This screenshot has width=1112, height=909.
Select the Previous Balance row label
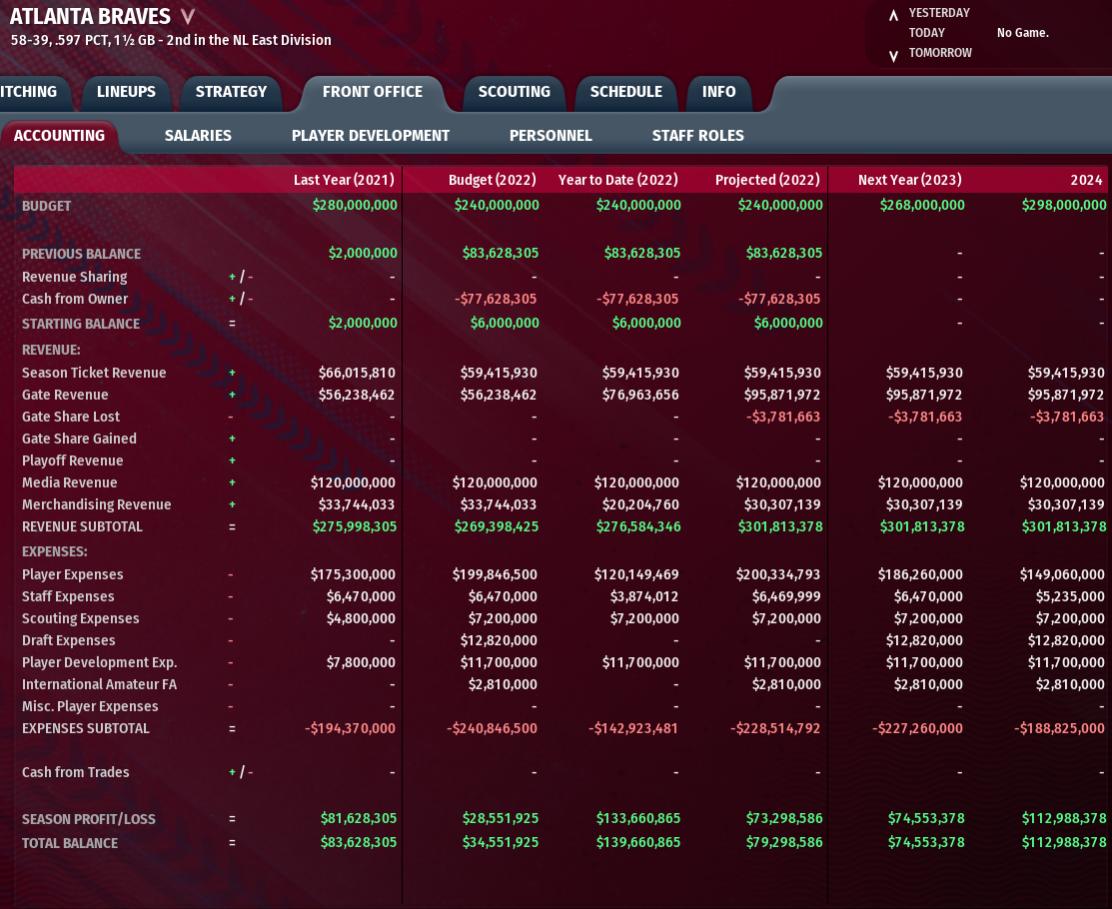pyautogui.click(x=81, y=254)
